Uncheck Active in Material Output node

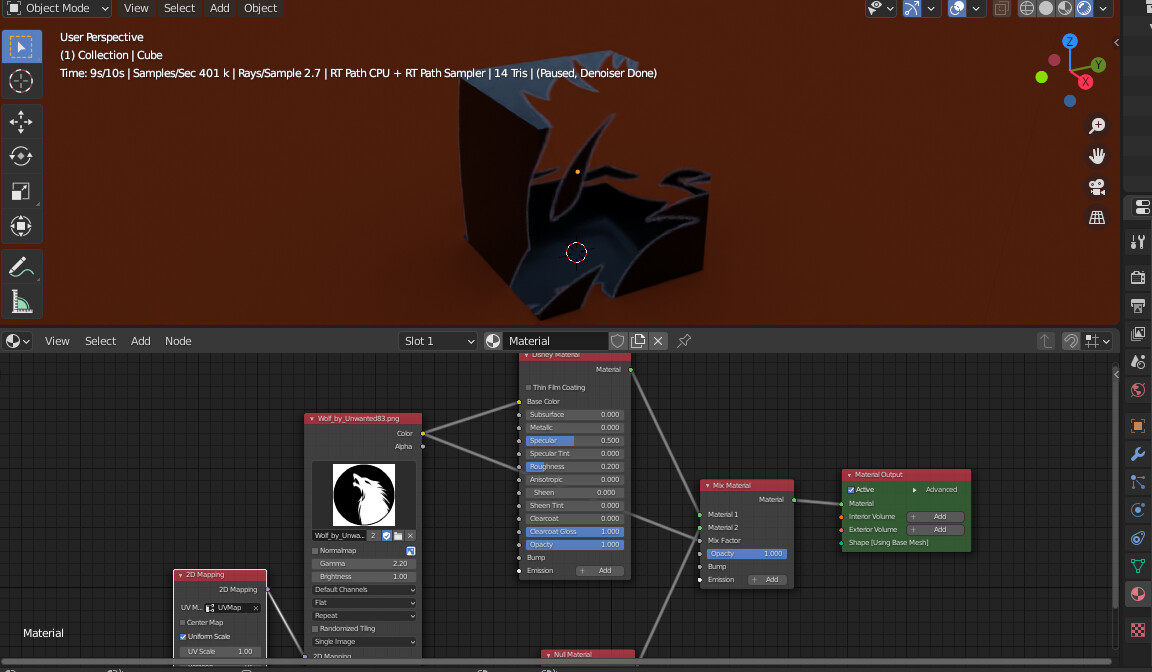[851, 490]
